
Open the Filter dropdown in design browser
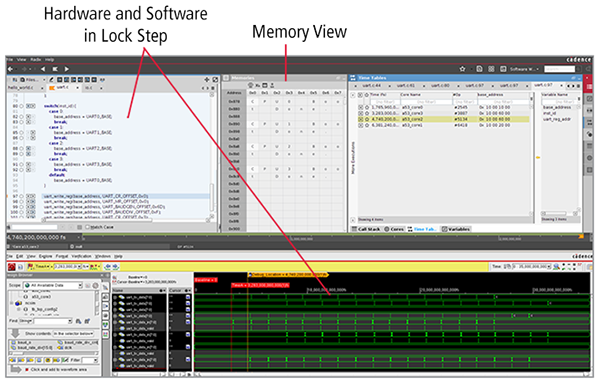pyautogui.click(x=89, y=360)
